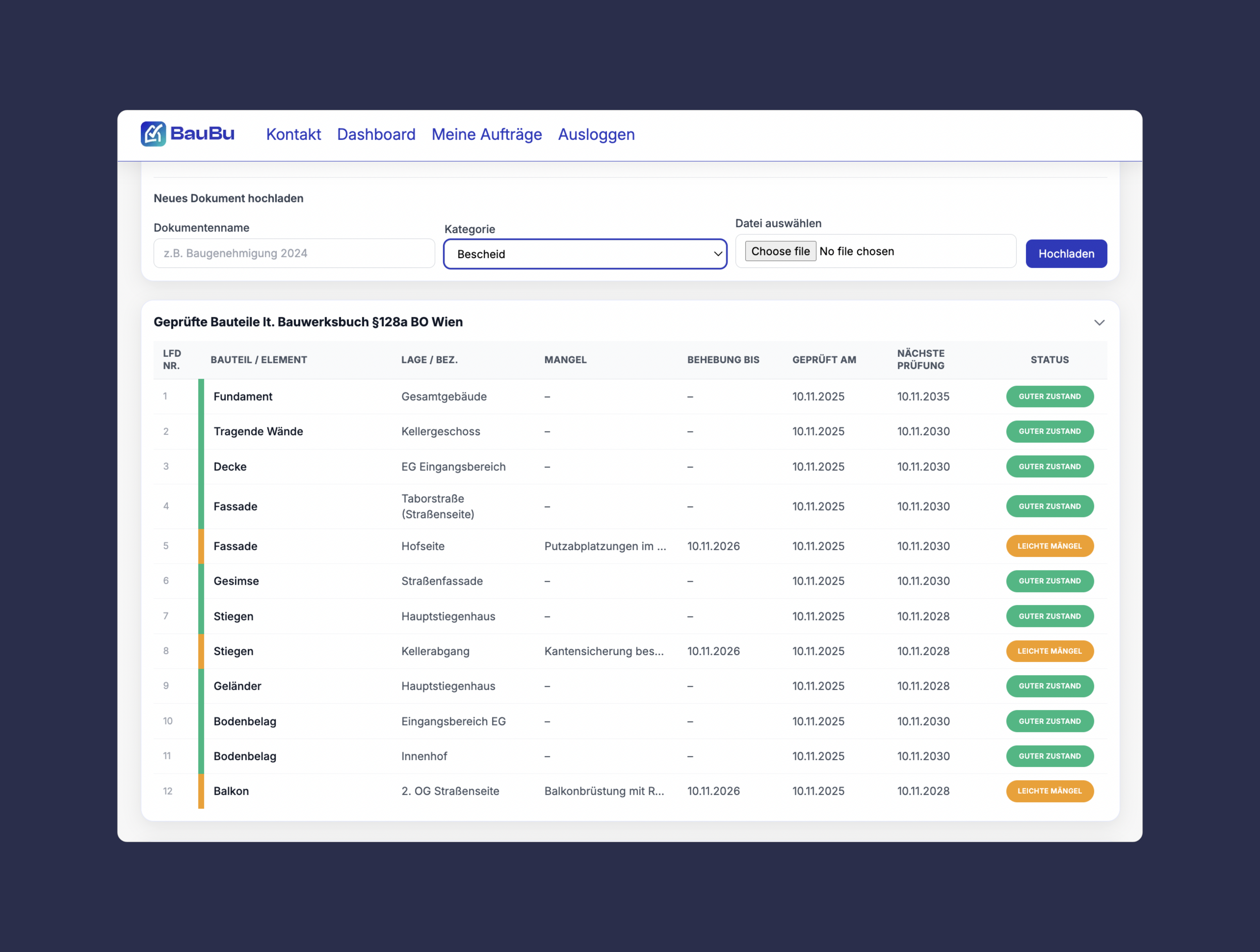Select the Fundament row name

[243, 397]
